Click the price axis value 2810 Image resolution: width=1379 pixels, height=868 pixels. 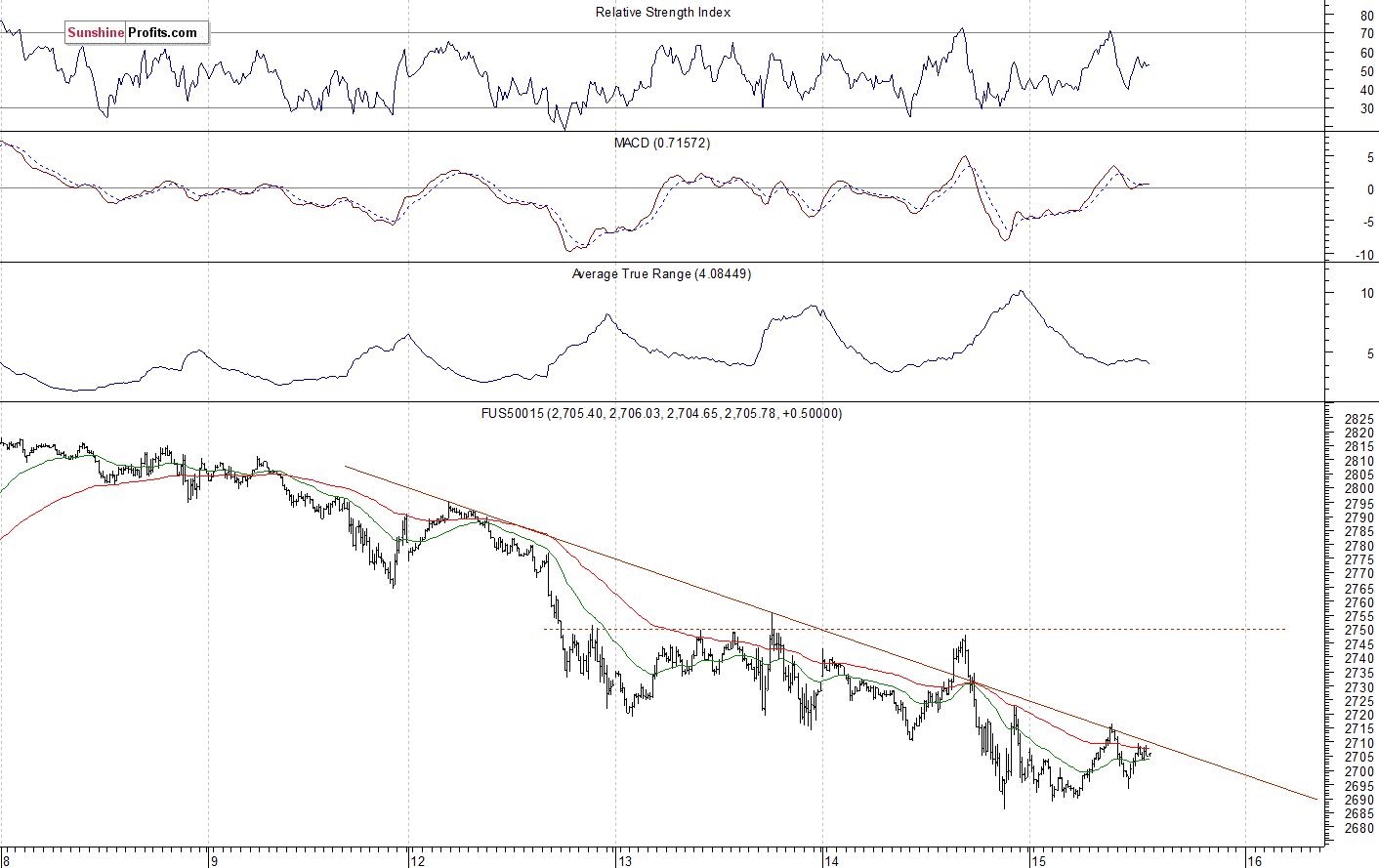click(1359, 461)
